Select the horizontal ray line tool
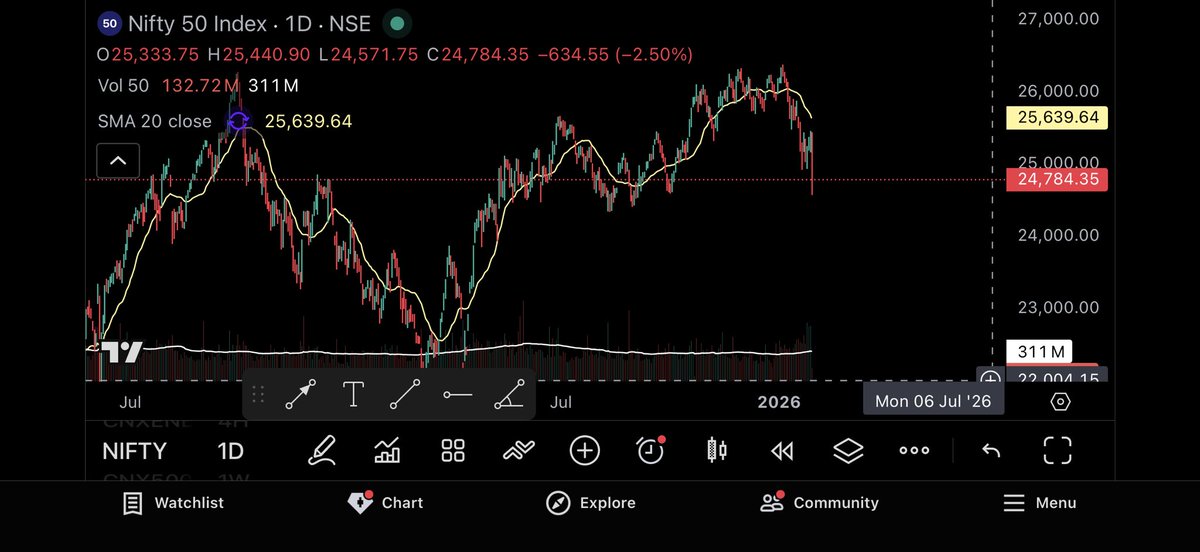 click(x=457, y=395)
